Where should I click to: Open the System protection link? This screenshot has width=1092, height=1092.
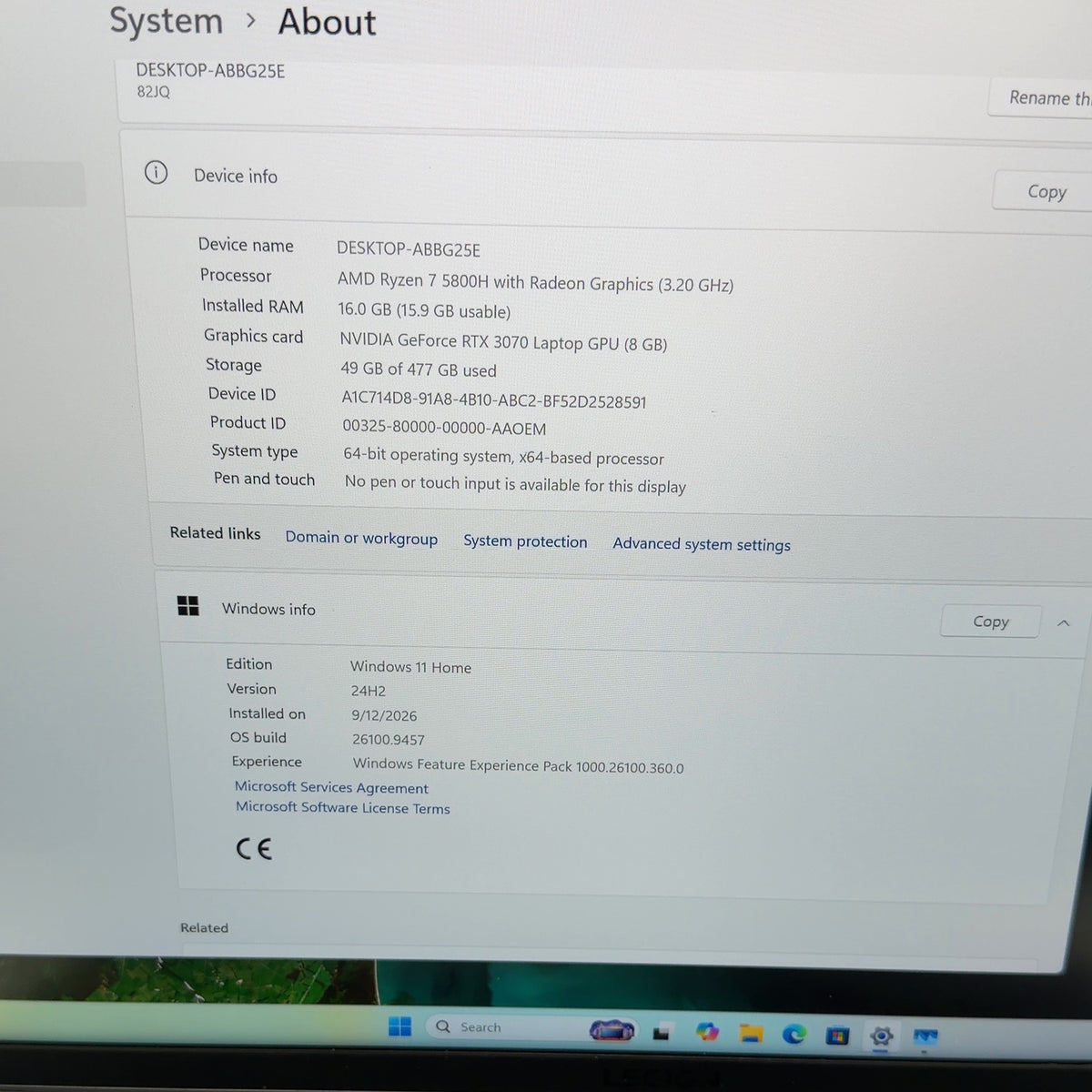[525, 541]
